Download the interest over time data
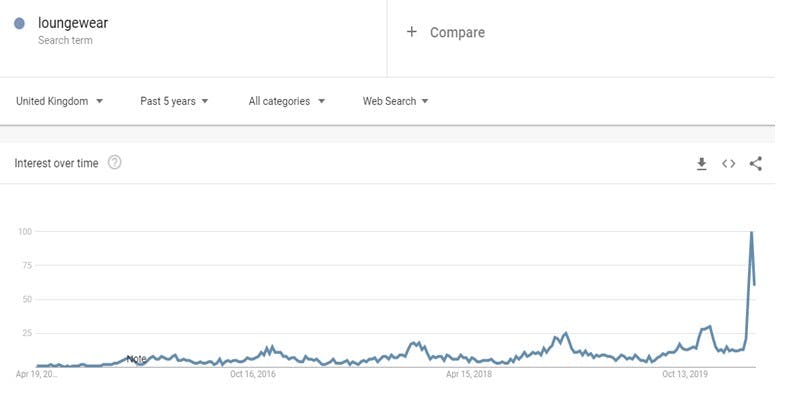 702,164
